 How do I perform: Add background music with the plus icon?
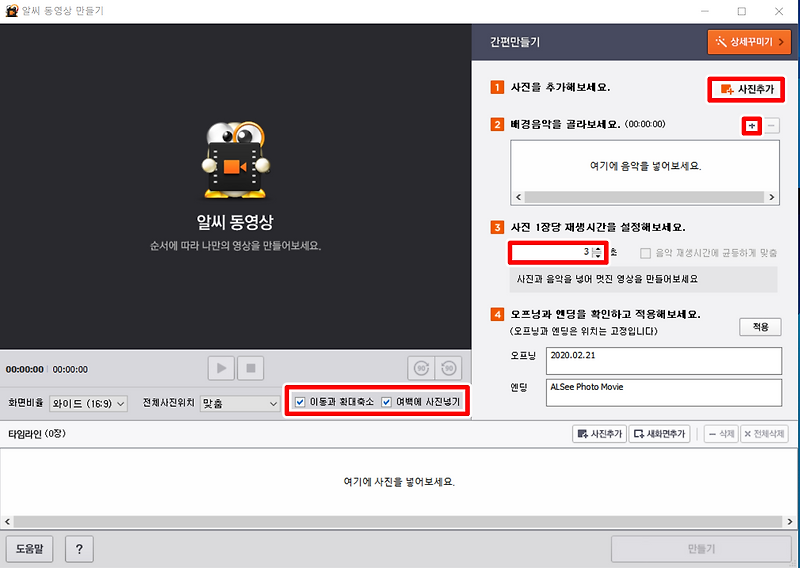click(752, 126)
